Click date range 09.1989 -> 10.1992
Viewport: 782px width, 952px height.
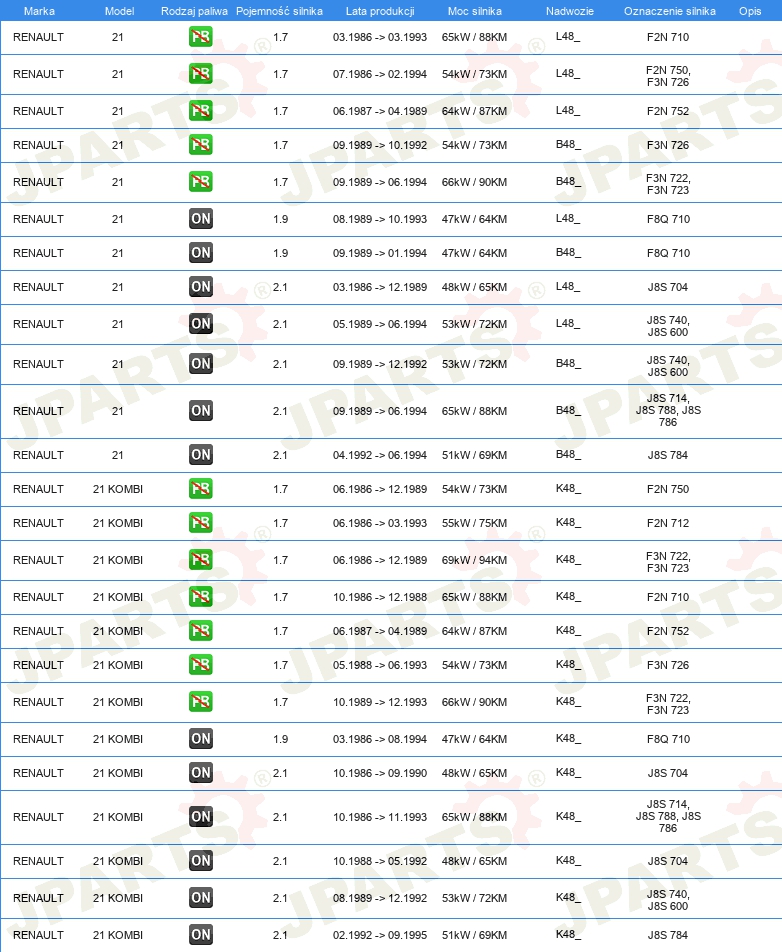point(379,145)
